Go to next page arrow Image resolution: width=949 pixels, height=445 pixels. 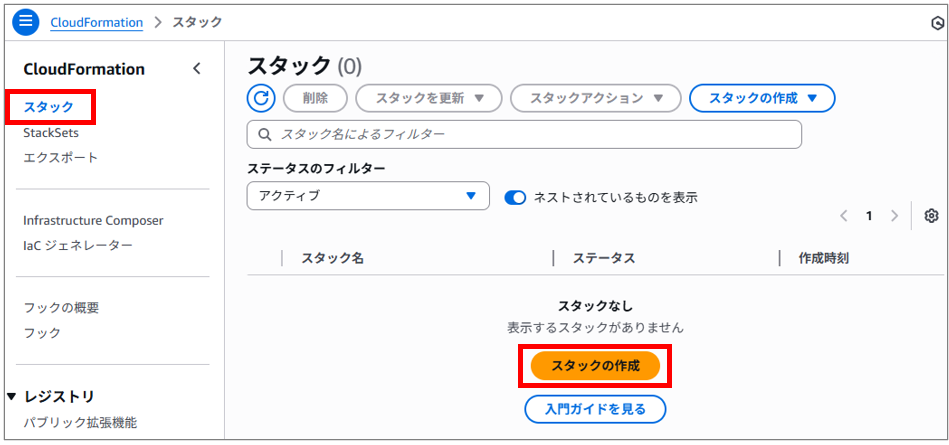coord(895,216)
